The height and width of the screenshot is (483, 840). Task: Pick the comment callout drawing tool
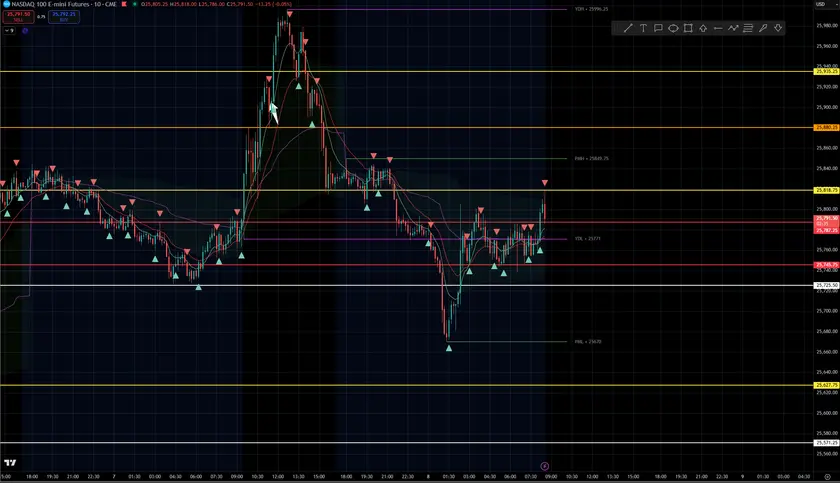[x=658, y=28]
